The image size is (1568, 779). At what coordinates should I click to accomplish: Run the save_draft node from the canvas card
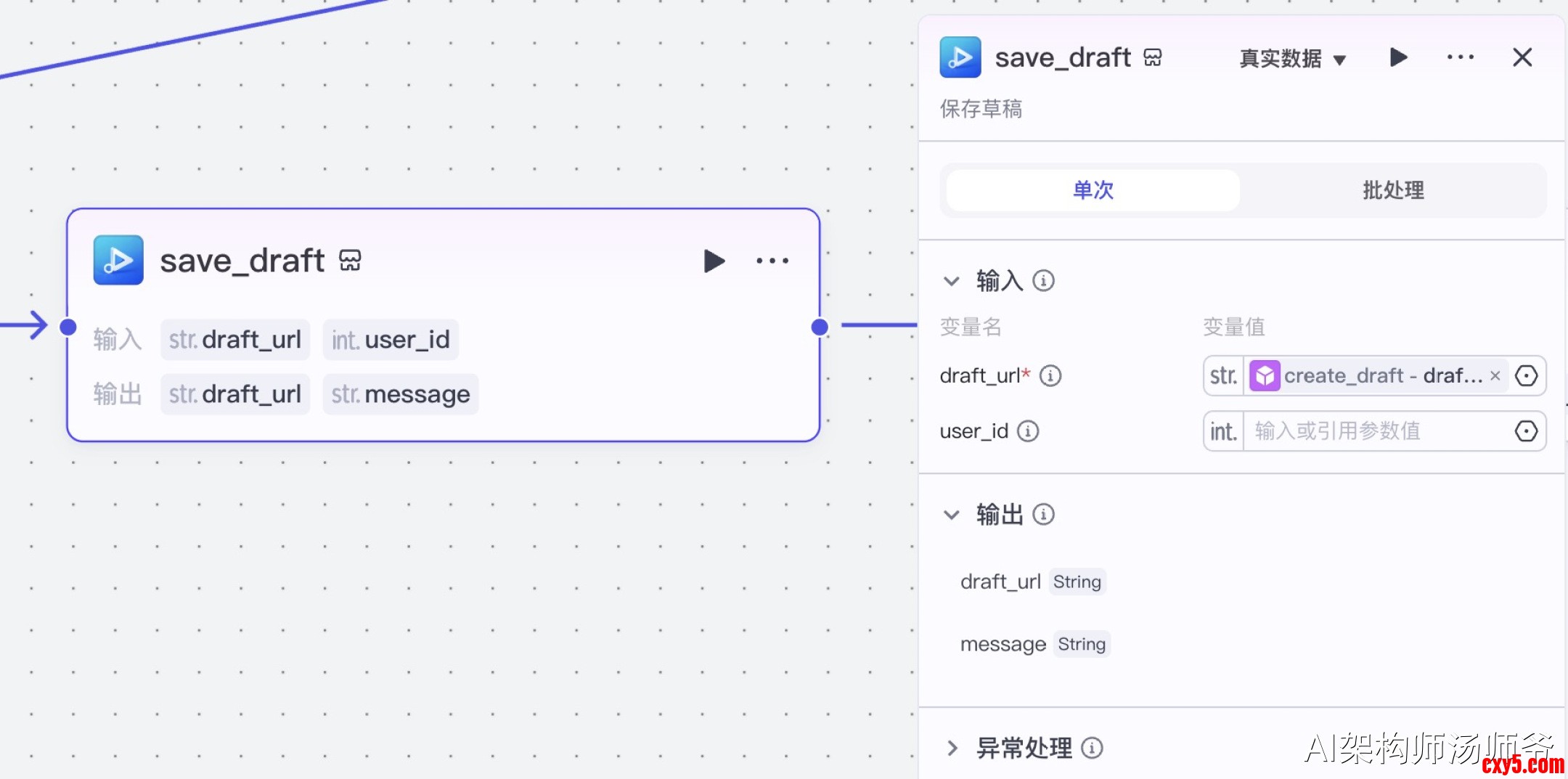click(x=714, y=261)
